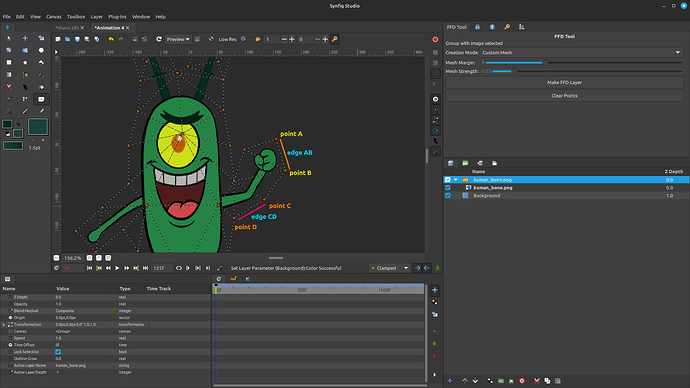Open the Plug-Ins menu
The image size is (690, 388).
[117, 17]
